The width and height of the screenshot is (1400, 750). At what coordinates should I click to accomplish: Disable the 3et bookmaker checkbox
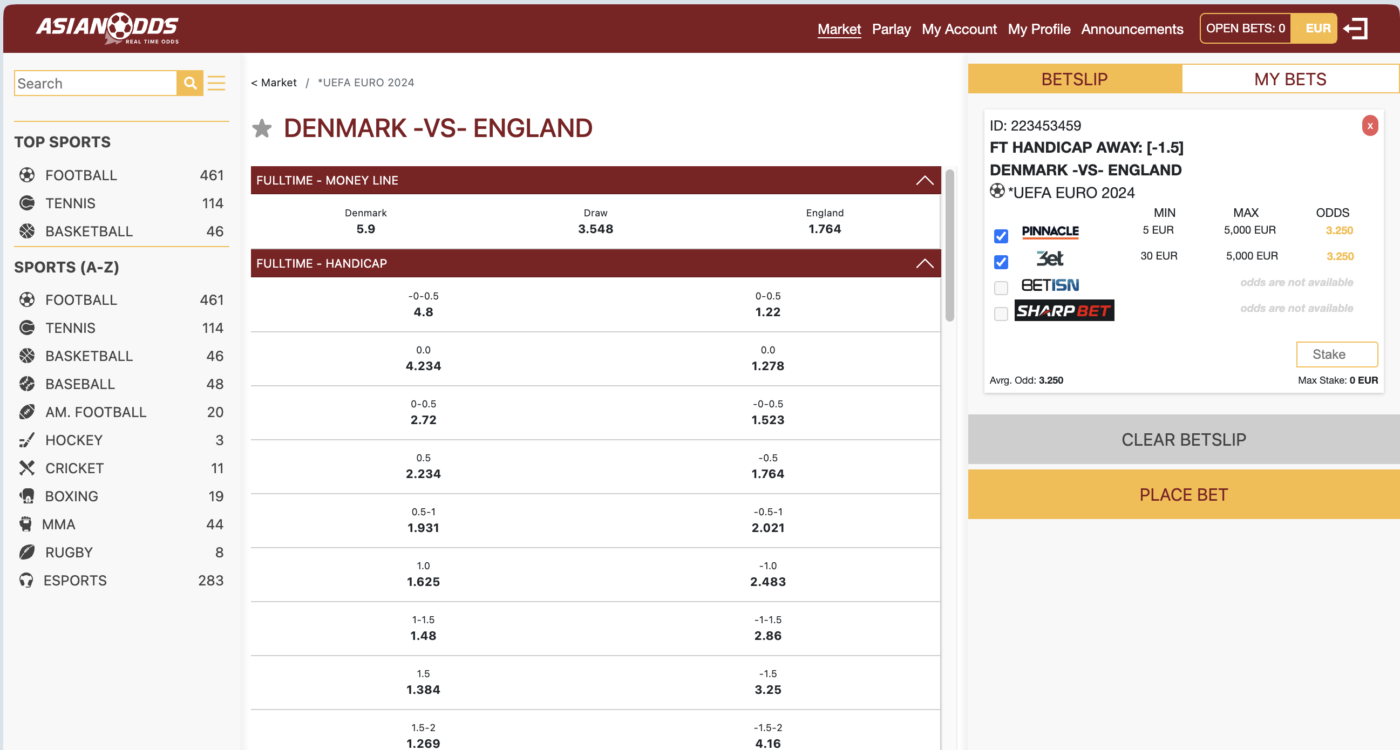tap(1001, 262)
